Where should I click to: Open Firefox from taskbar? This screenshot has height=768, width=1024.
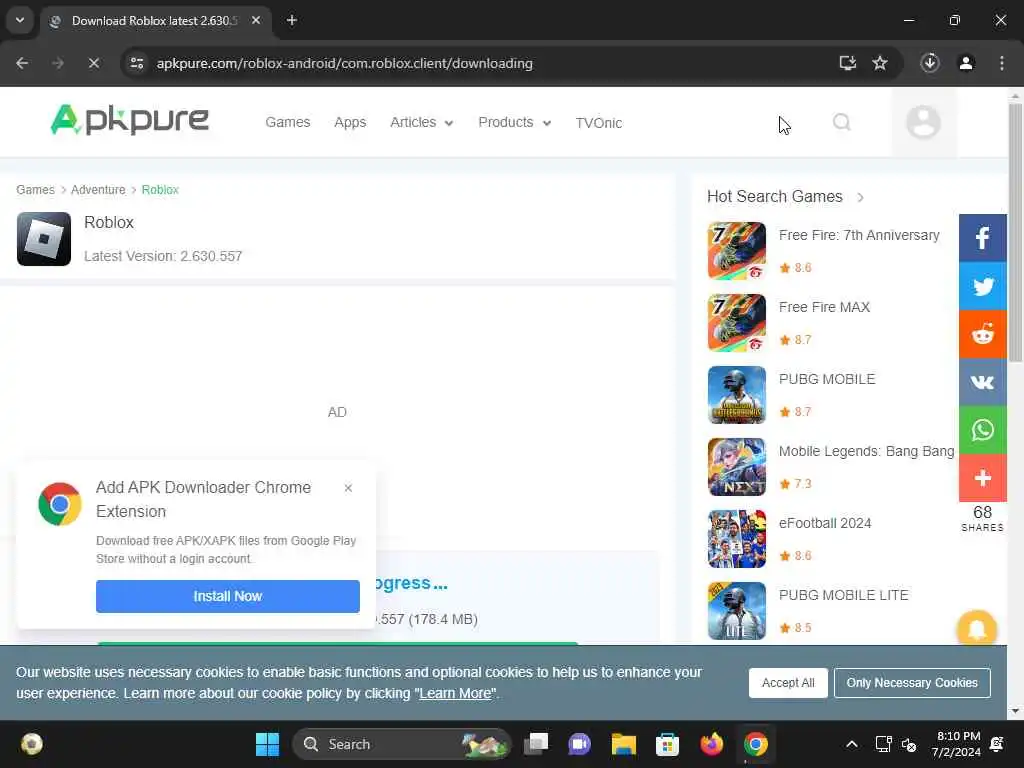[711, 744]
